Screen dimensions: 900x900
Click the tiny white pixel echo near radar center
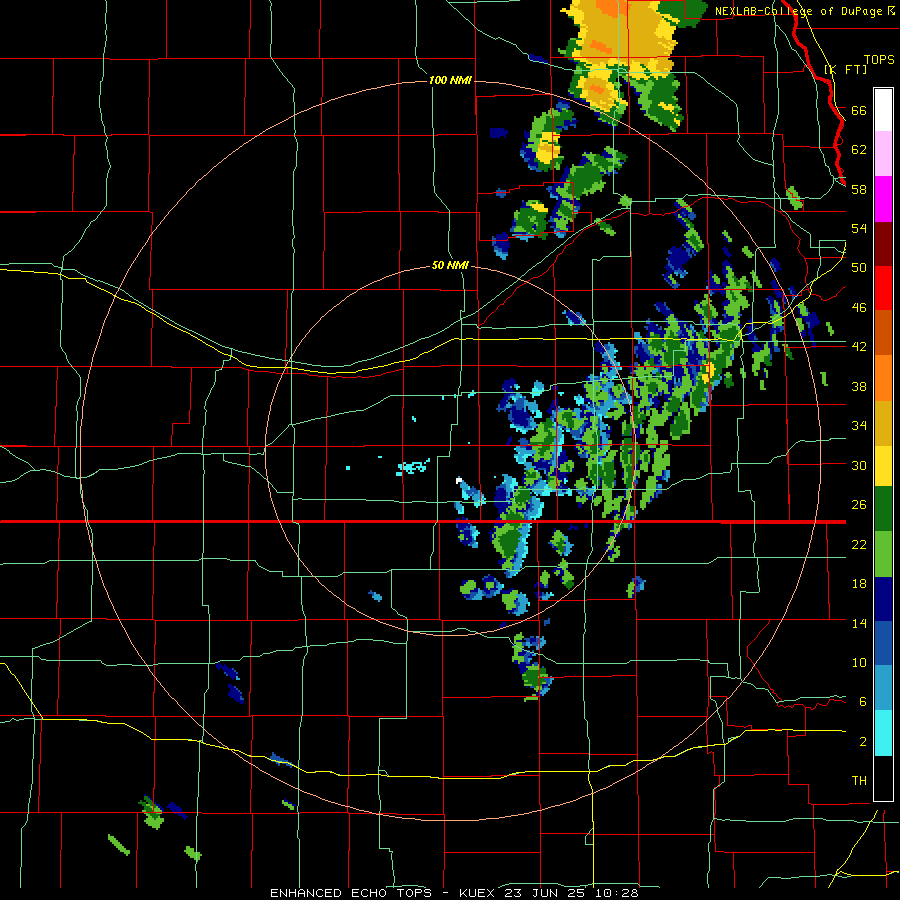[459, 479]
